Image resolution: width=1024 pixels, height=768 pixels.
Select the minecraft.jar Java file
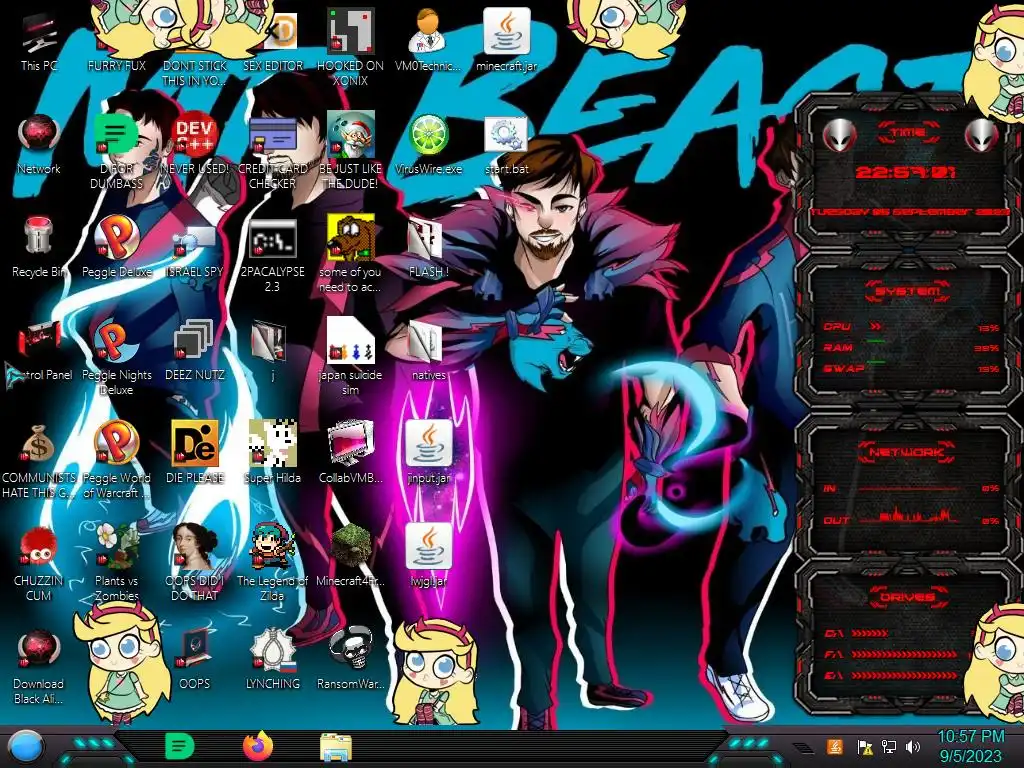(x=507, y=42)
